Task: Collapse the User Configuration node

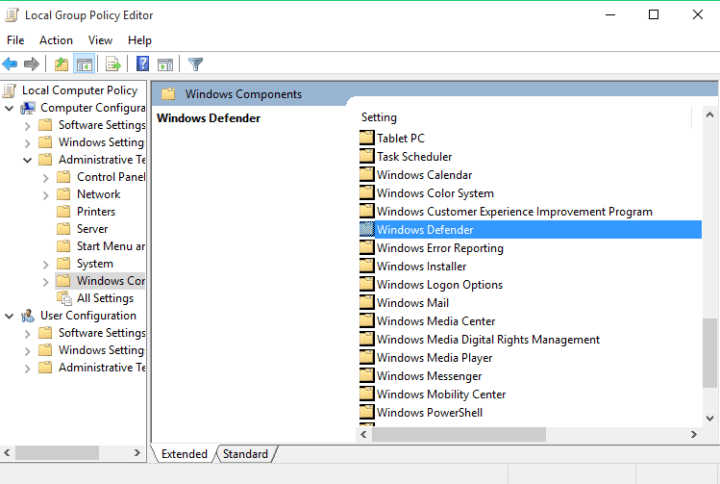Action: 9,316
